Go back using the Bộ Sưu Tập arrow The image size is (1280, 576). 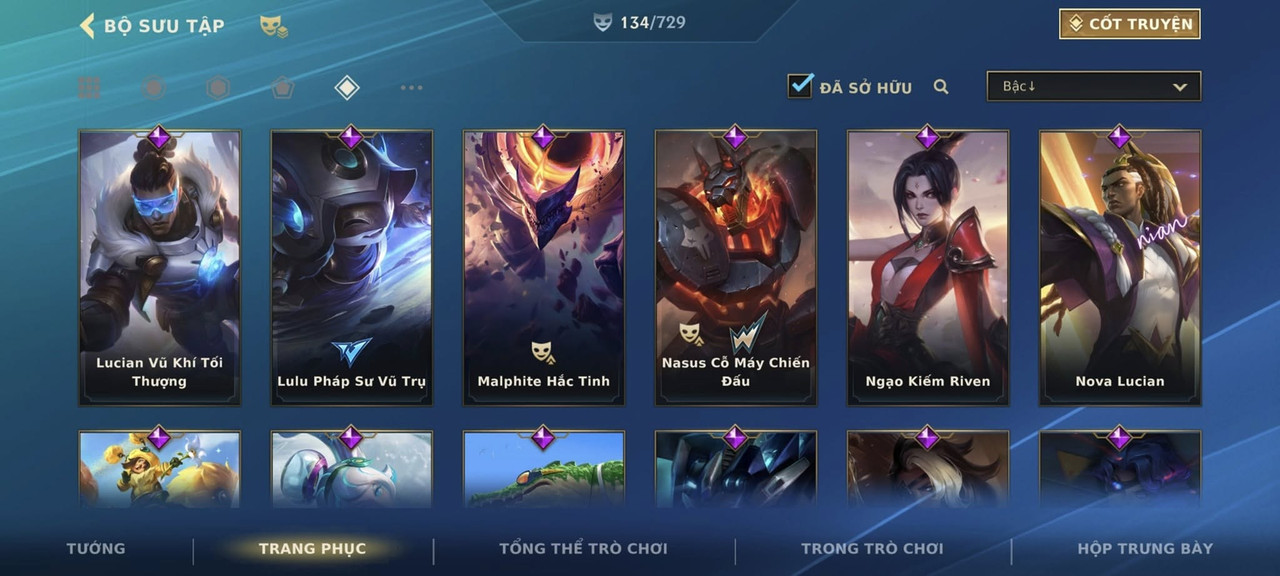[87, 26]
